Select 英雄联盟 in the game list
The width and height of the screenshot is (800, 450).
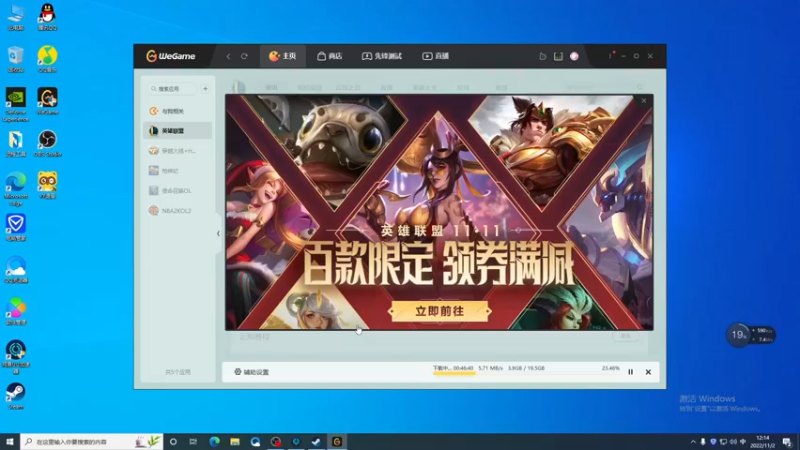[178, 131]
